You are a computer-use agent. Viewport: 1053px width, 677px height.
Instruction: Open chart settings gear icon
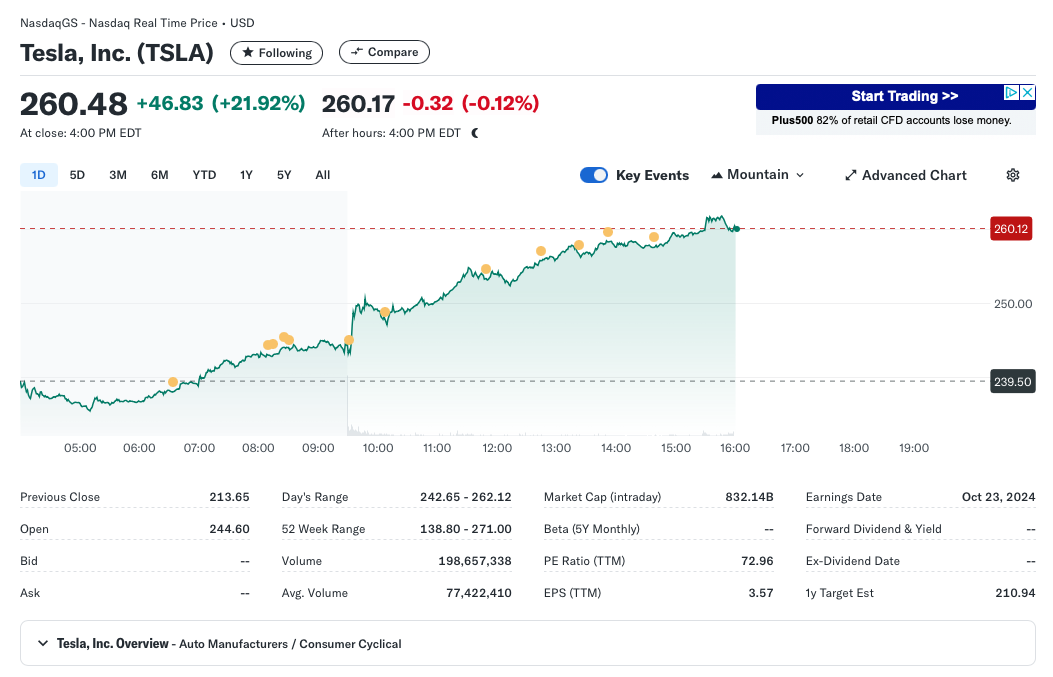click(1013, 175)
